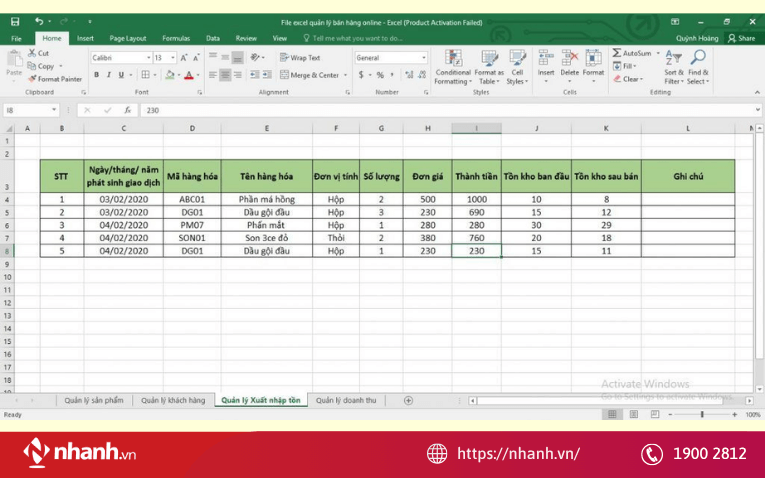Click the Undo arrow icon

[39, 21]
